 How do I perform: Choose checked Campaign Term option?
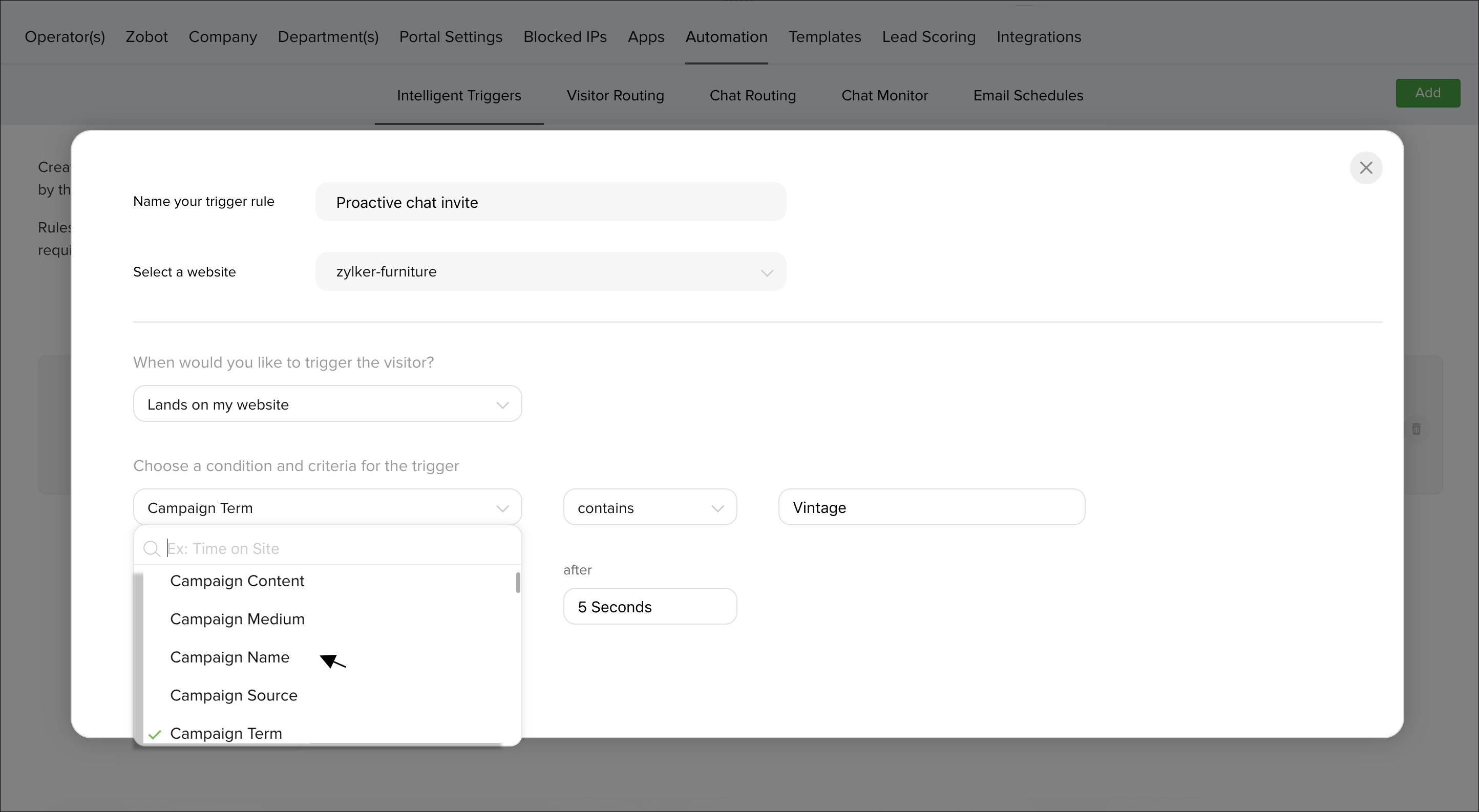coord(328,733)
